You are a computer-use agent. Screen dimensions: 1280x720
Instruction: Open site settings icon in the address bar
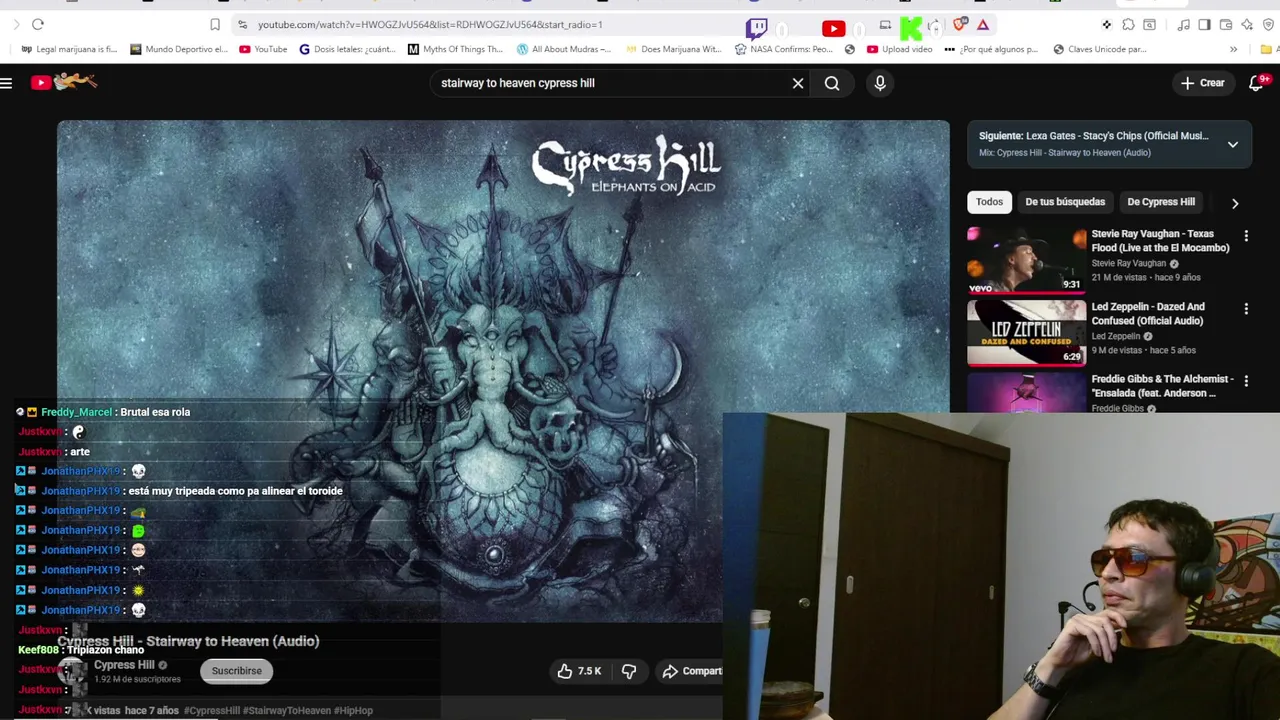[x=242, y=24]
